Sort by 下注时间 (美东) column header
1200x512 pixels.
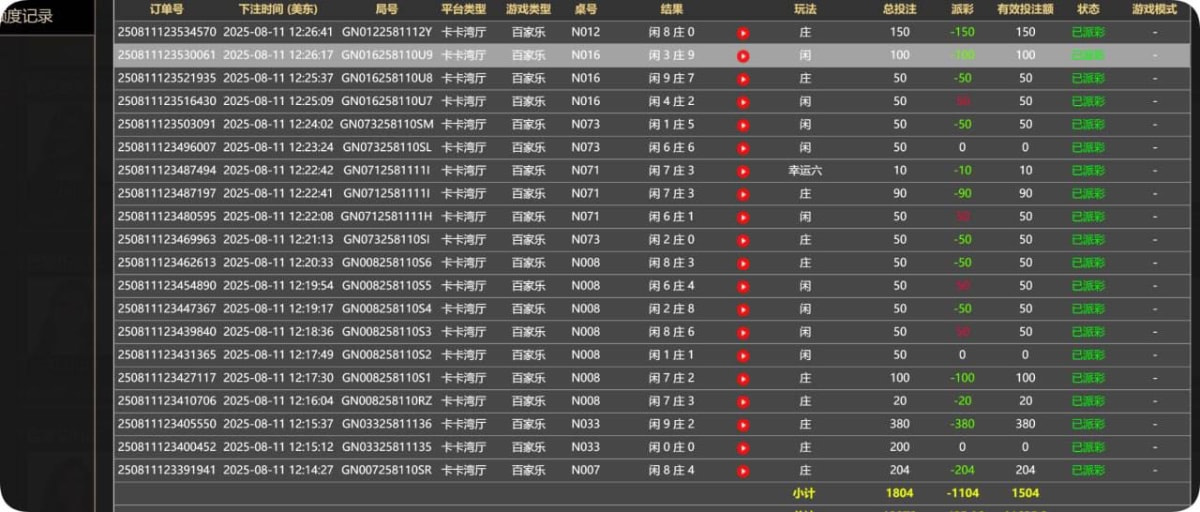point(278,9)
